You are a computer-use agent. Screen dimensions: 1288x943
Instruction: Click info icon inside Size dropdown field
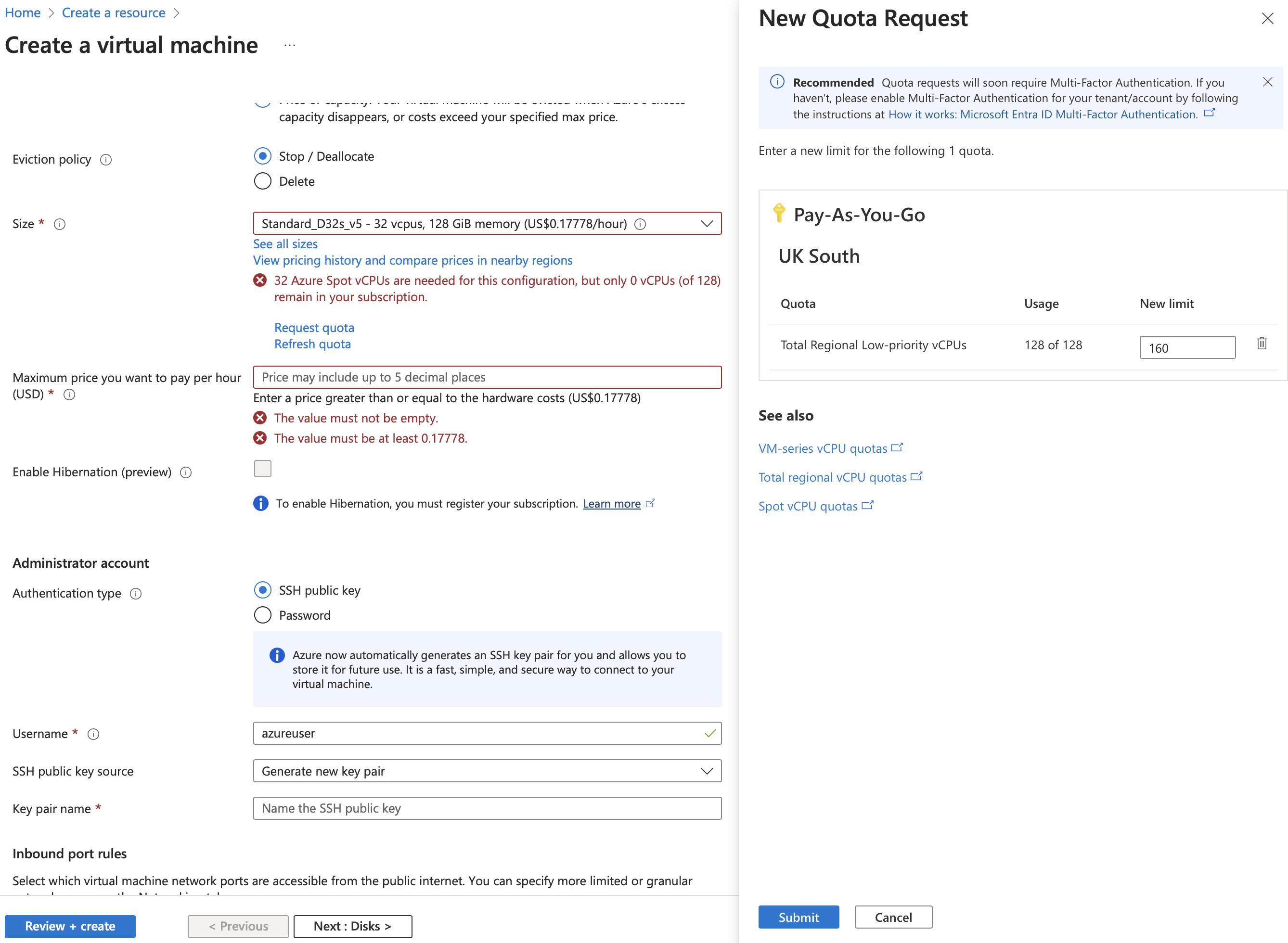coord(640,224)
